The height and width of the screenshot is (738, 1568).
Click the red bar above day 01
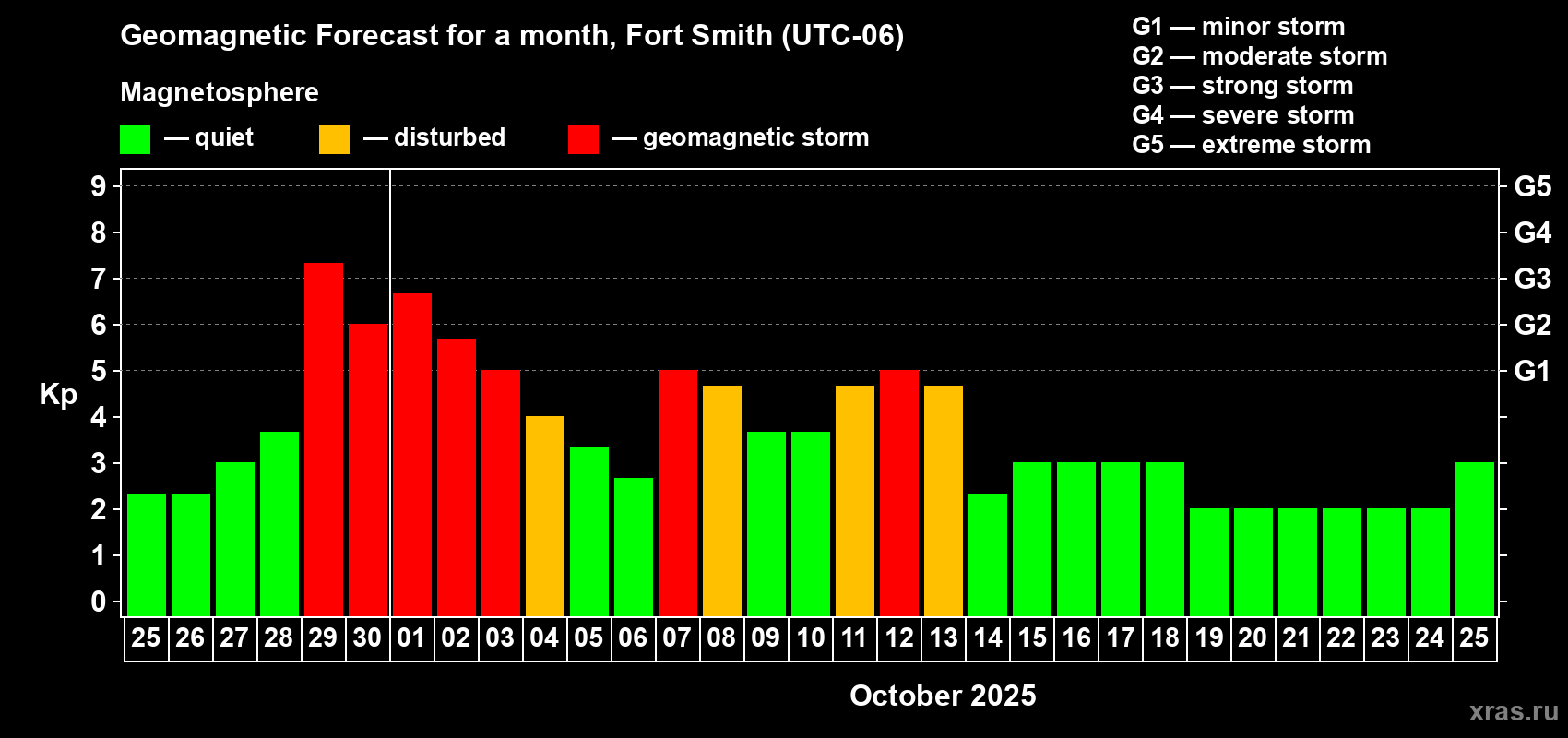click(x=412, y=455)
